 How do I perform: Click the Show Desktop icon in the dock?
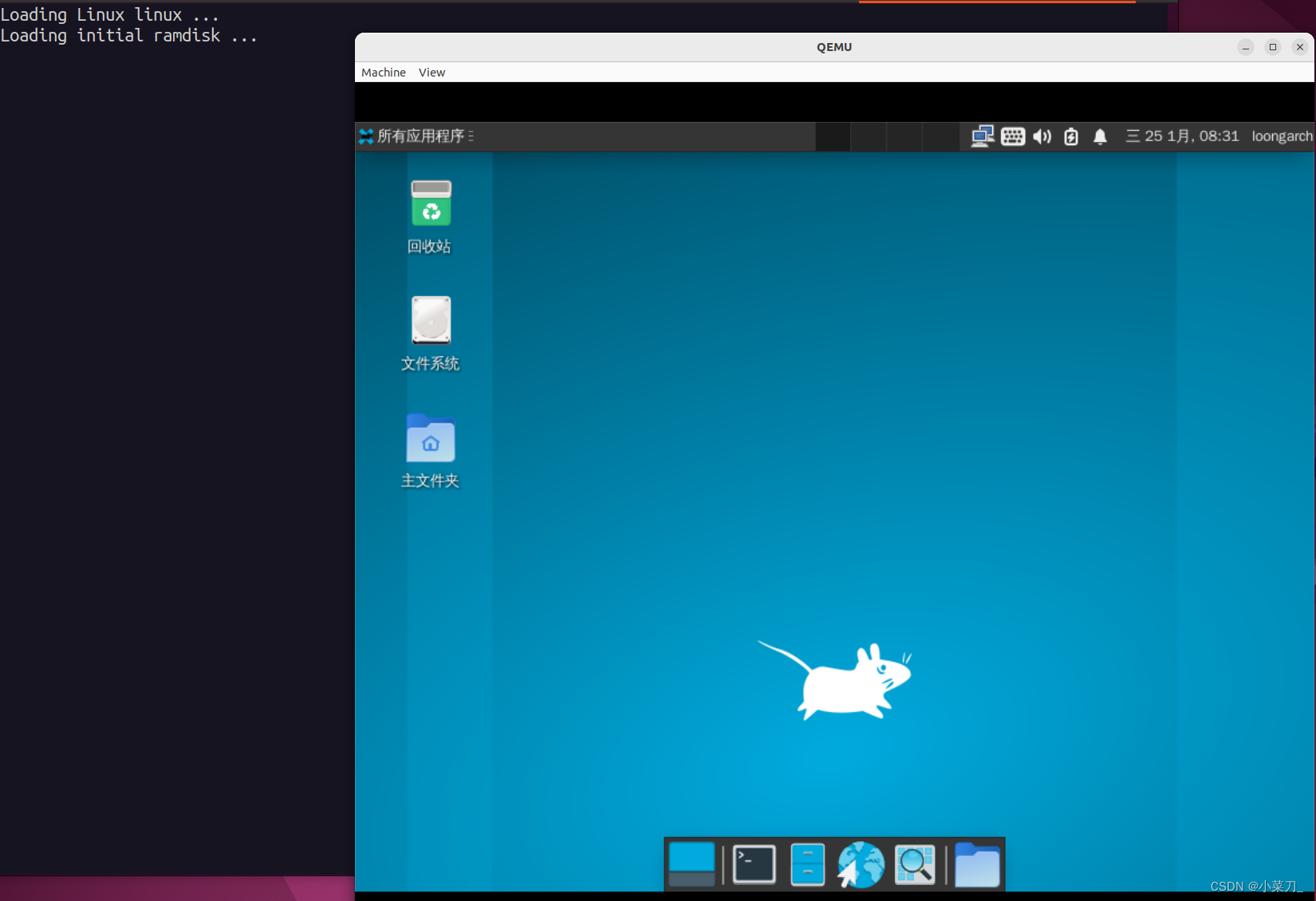pos(691,864)
